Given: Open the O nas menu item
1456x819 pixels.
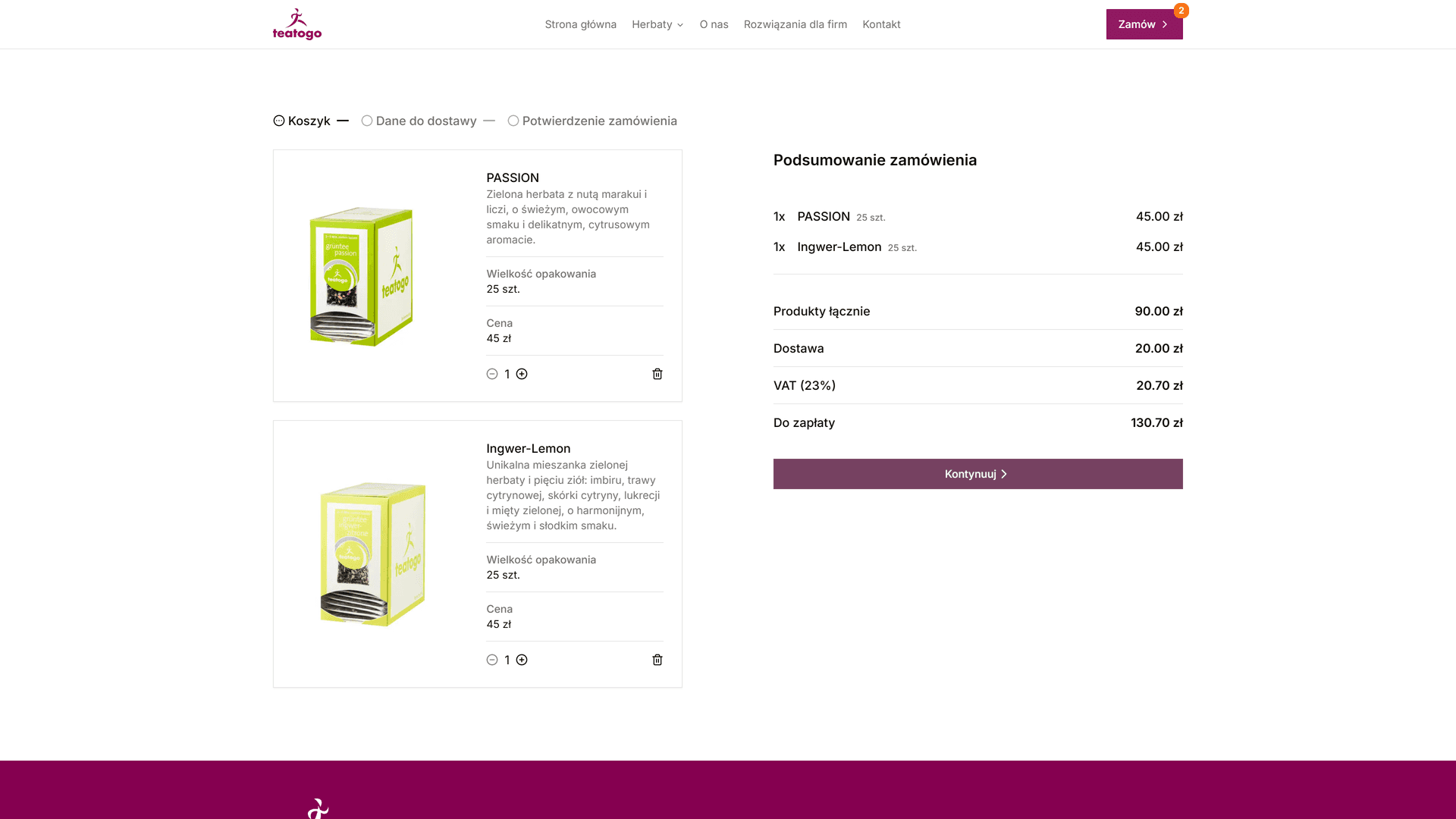Looking at the screenshot, I should coord(714,24).
